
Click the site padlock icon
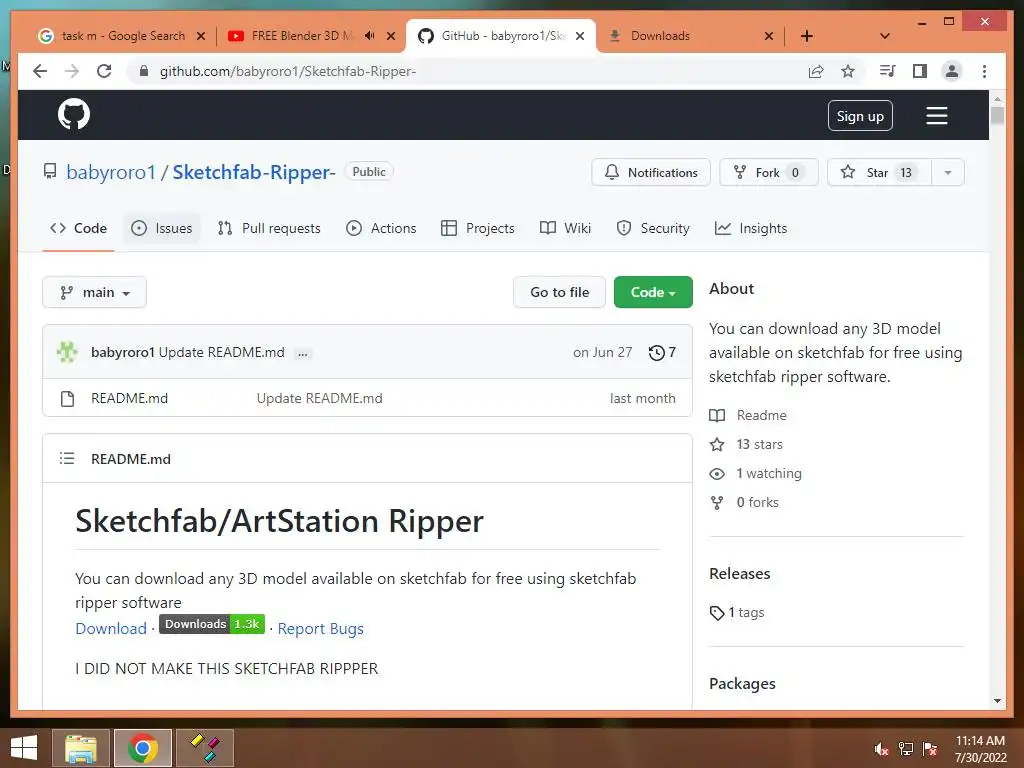click(144, 71)
